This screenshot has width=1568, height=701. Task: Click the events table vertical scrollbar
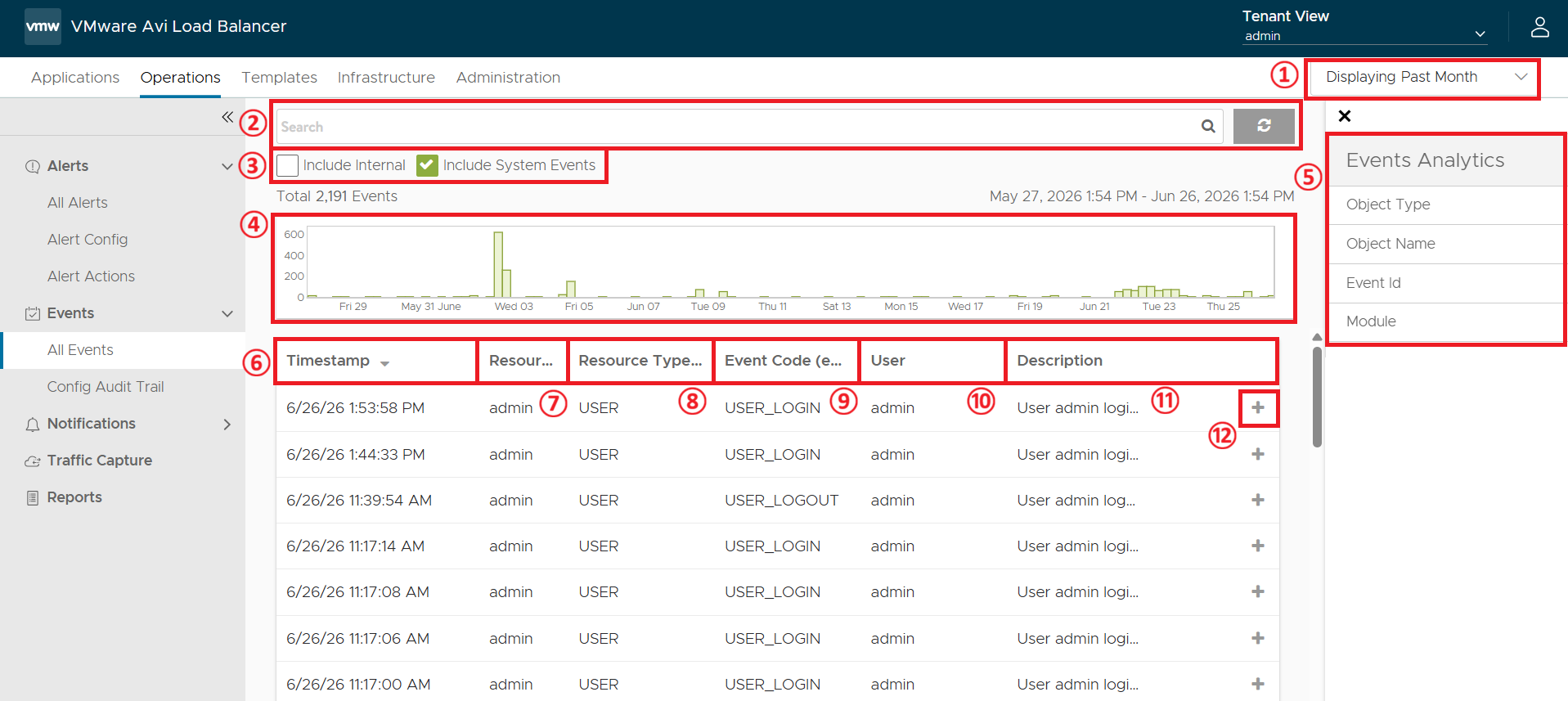tap(1317, 397)
